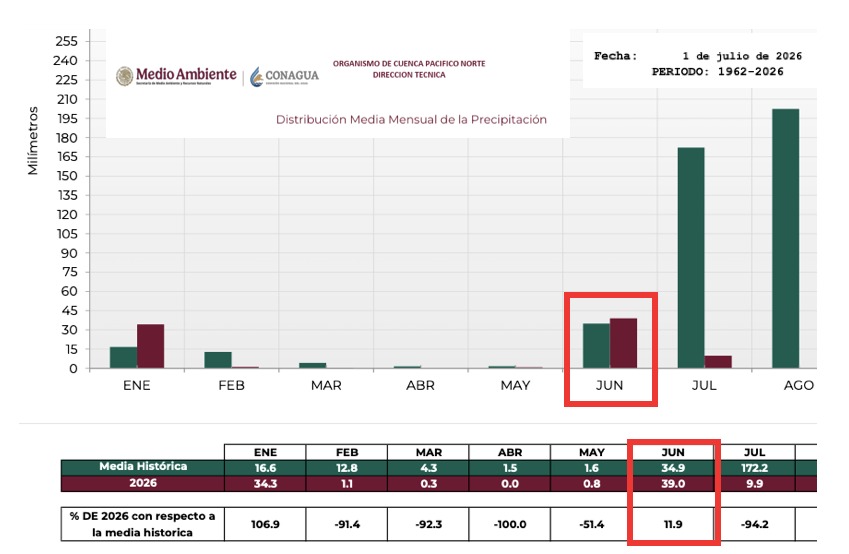Select the green ENE historical bar
Viewport: 849px width, 554px height.
coord(123,357)
